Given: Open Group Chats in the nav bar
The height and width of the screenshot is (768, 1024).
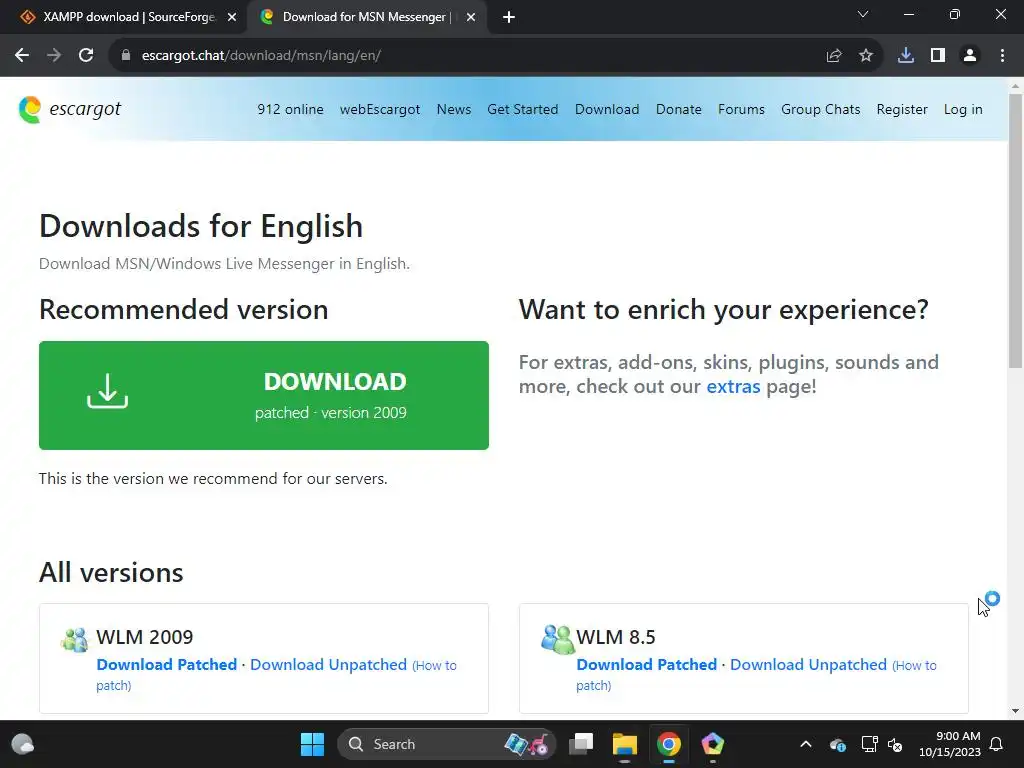Looking at the screenshot, I should tap(820, 109).
